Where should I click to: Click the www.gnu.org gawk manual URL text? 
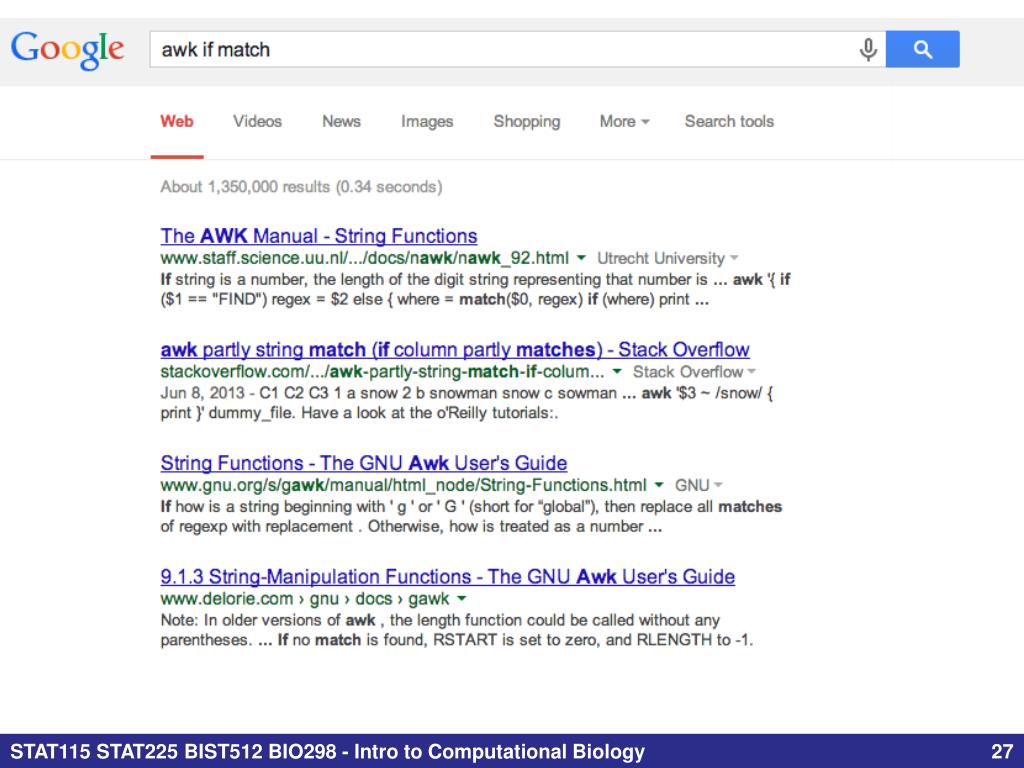coord(403,486)
